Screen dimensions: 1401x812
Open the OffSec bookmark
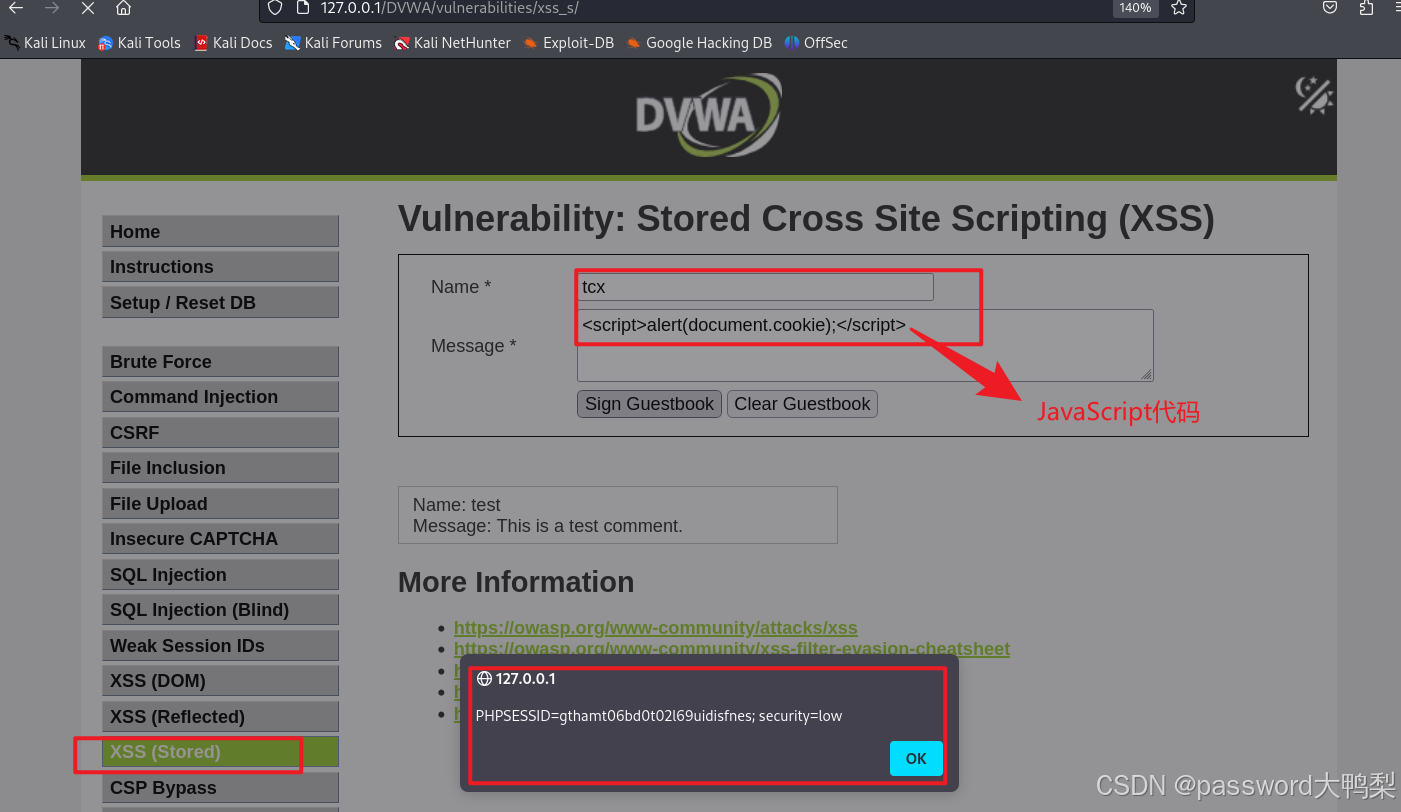(816, 43)
